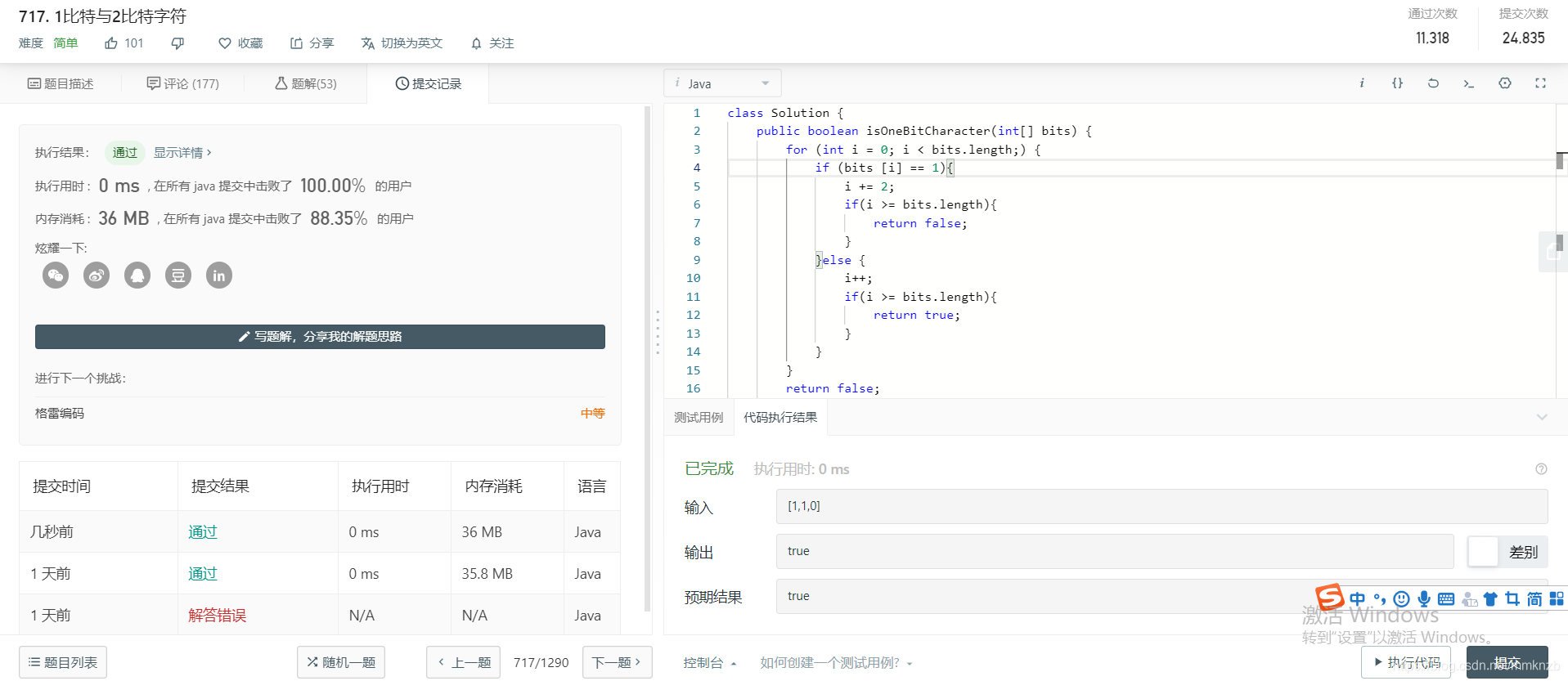1568x681 pixels.
Task: Open the terminal shortcut icon
Action: [x=1469, y=83]
